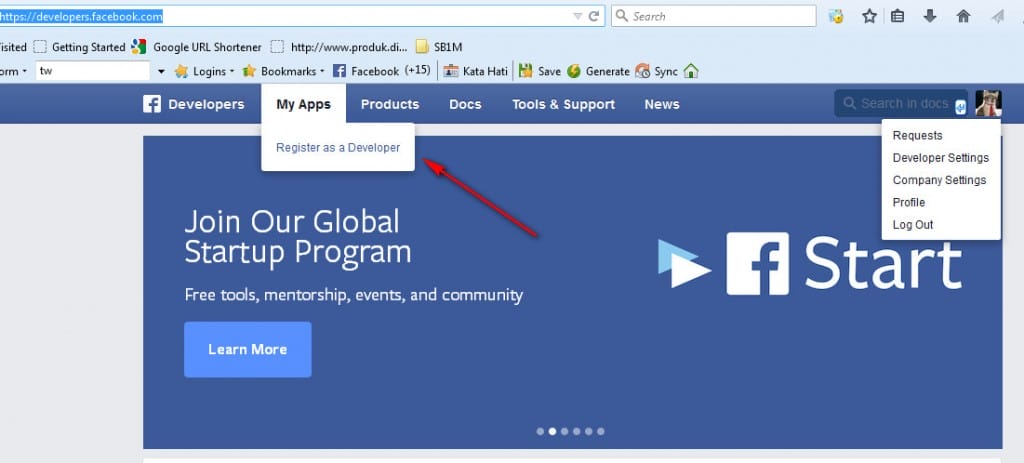1024x463 pixels.
Task: Click the Search in docs field
Action: tap(901, 103)
